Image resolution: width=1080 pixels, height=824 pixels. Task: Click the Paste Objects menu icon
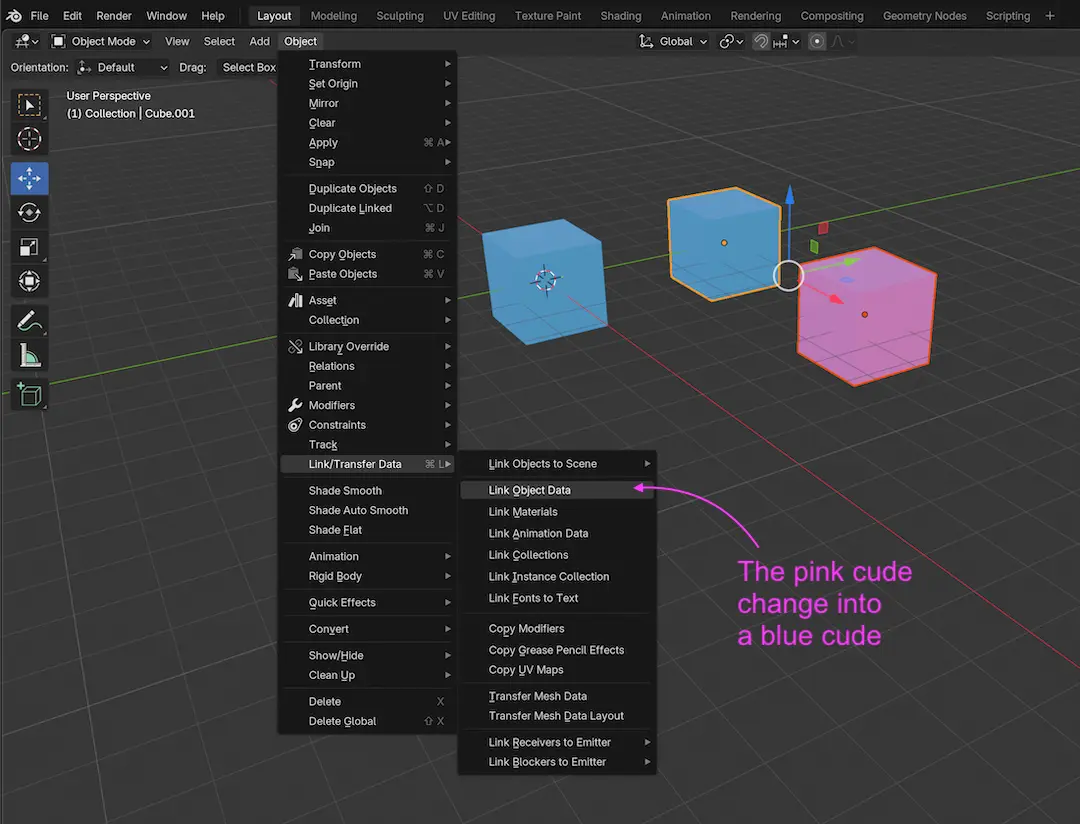pyautogui.click(x=295, y=274)
